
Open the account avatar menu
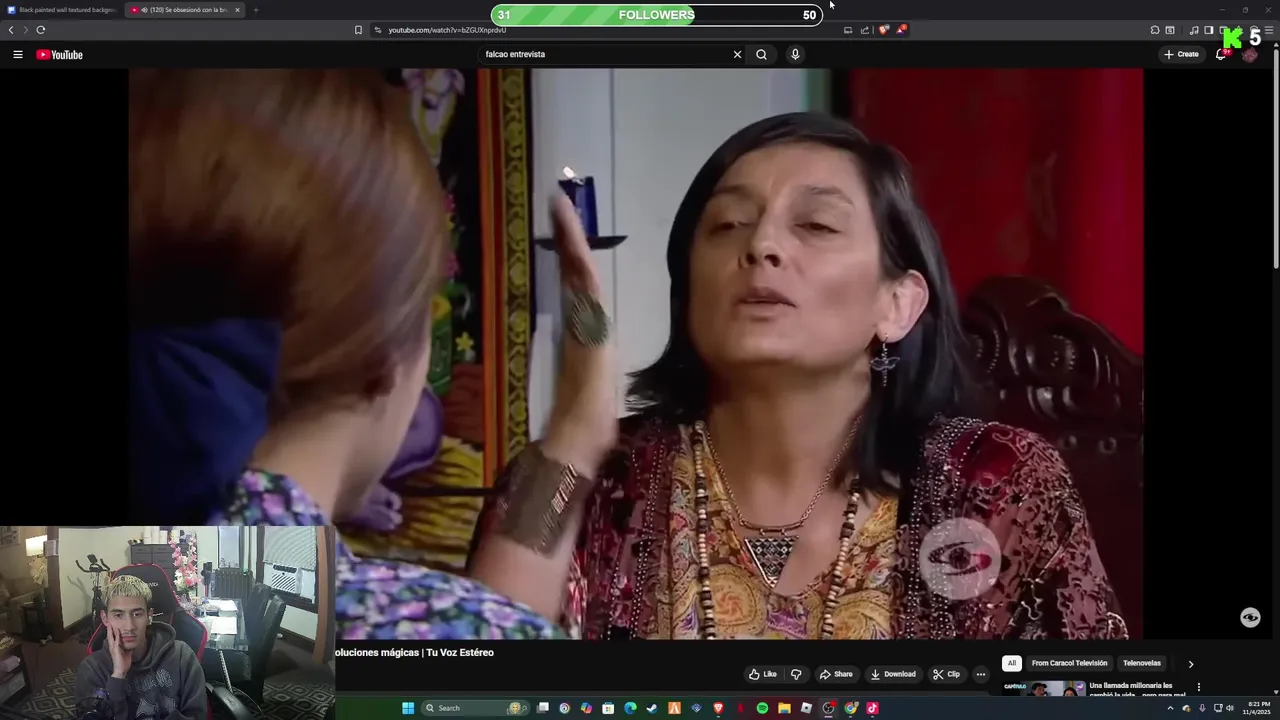[x=1250, y=54]
